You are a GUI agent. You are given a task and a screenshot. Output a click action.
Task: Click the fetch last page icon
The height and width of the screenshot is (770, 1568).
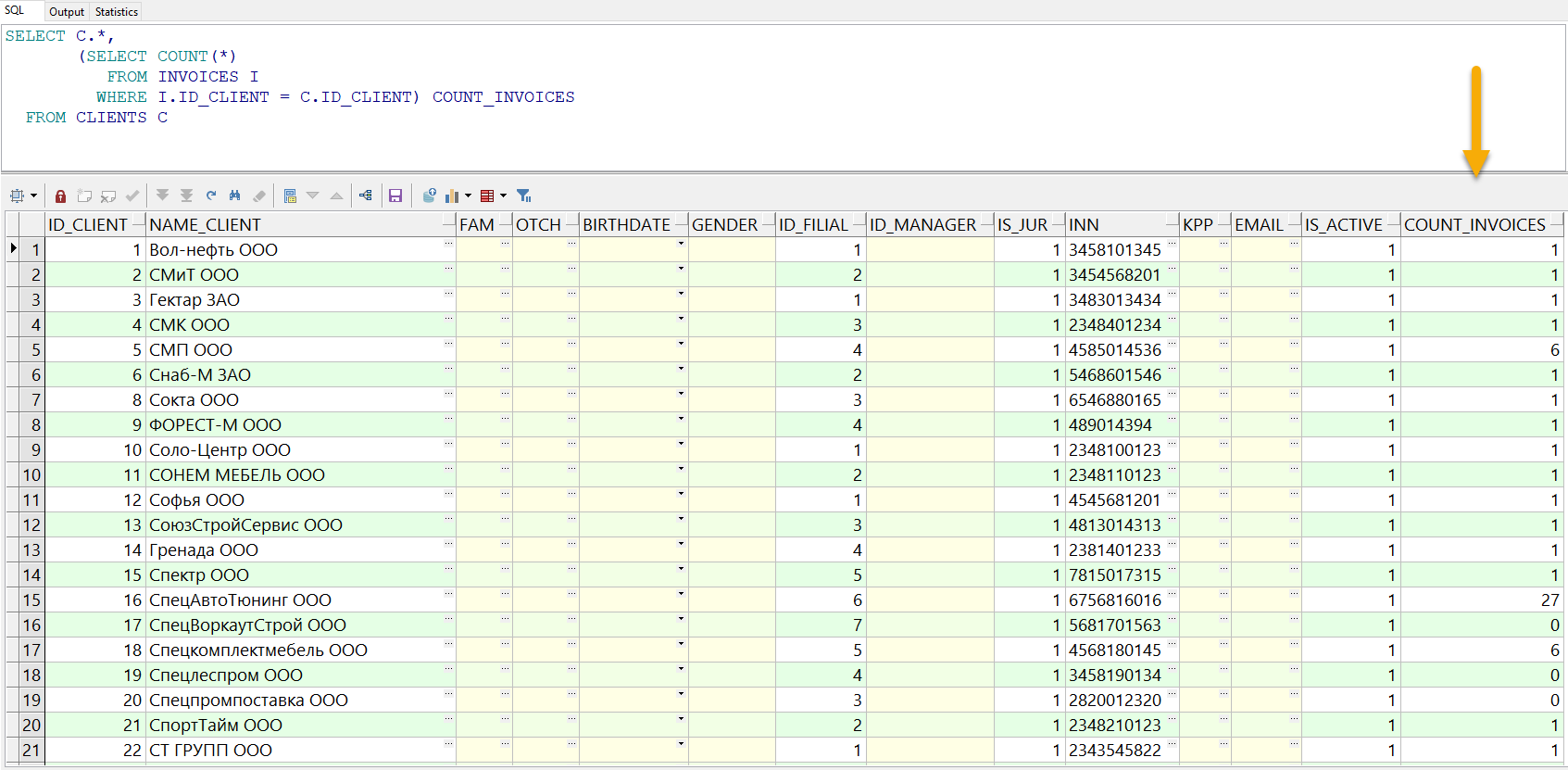187,196
